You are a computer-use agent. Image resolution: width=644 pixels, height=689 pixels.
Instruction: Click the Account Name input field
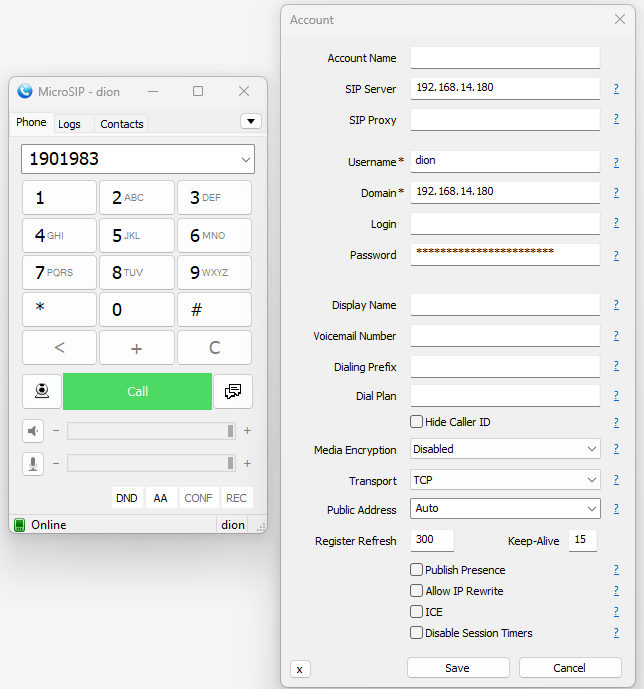(x=505, y=58)
